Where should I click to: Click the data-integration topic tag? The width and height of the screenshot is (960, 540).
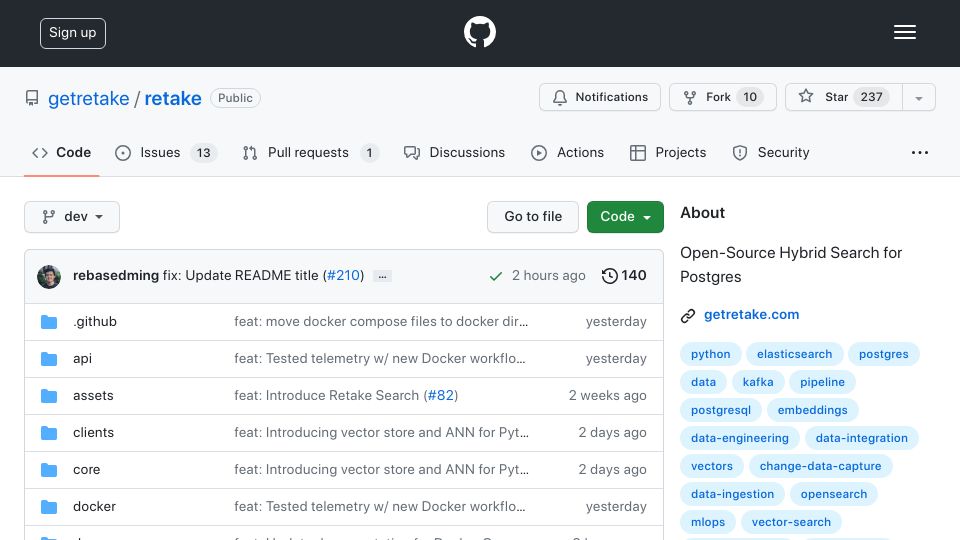(861, 438)
